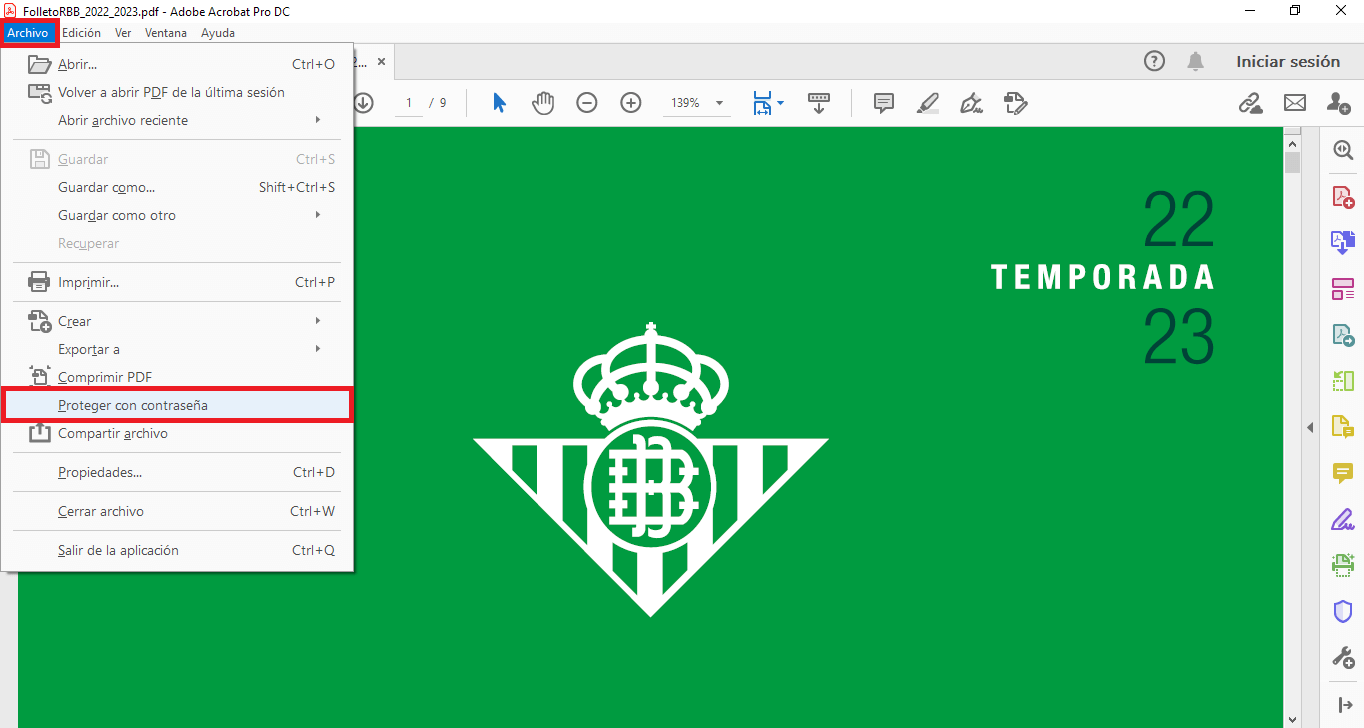
Task: Choose Comprimir PDF menu entry
Action: [x=176, y=377]
